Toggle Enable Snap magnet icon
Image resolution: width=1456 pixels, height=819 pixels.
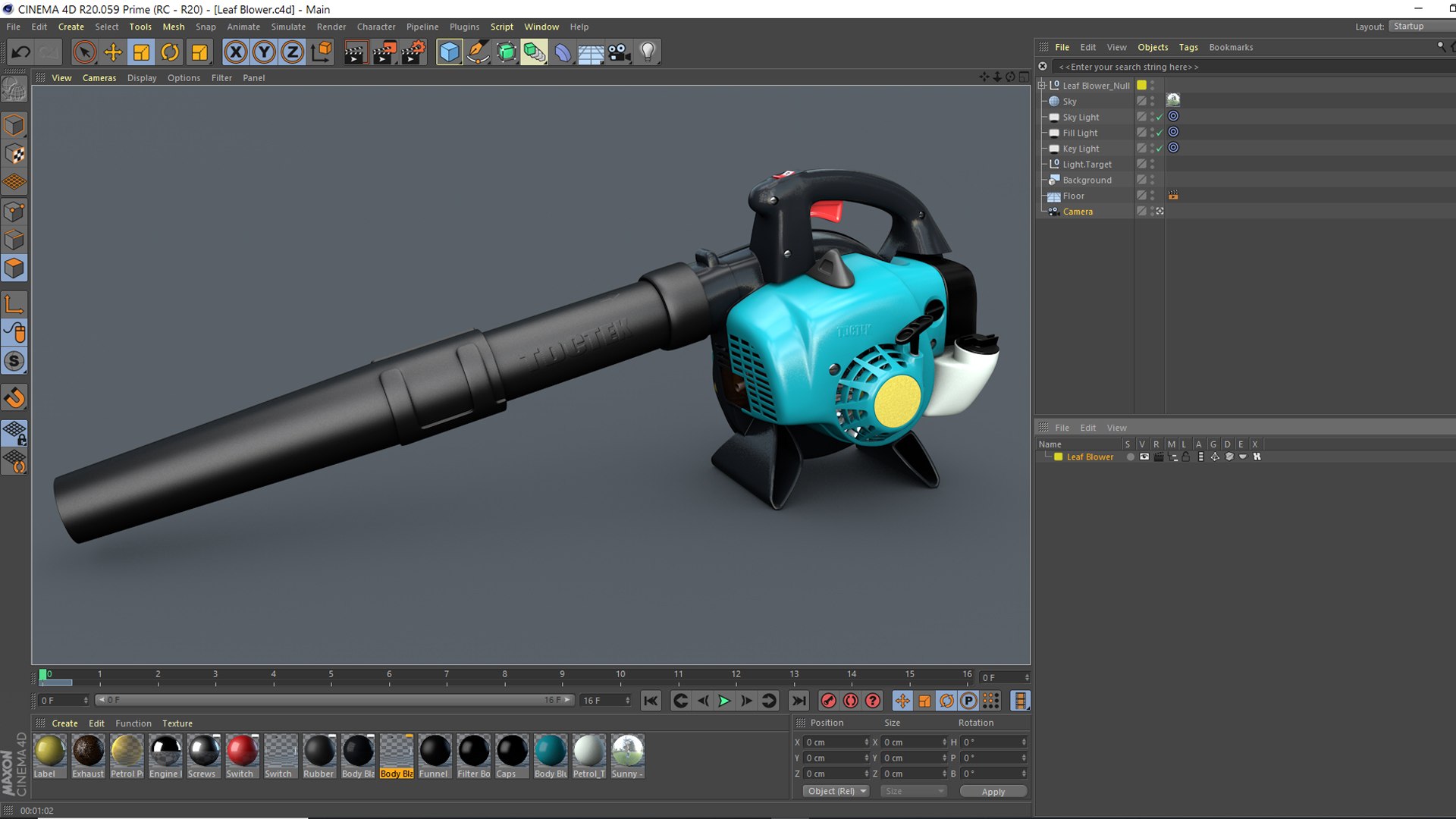point(14,397)
